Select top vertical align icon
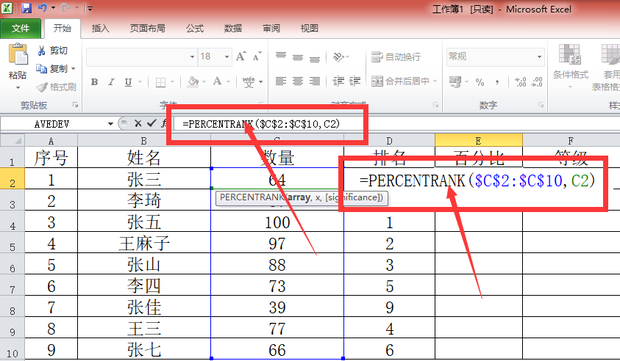This screenshot has width=620, height=361. (x=281, y=56)
